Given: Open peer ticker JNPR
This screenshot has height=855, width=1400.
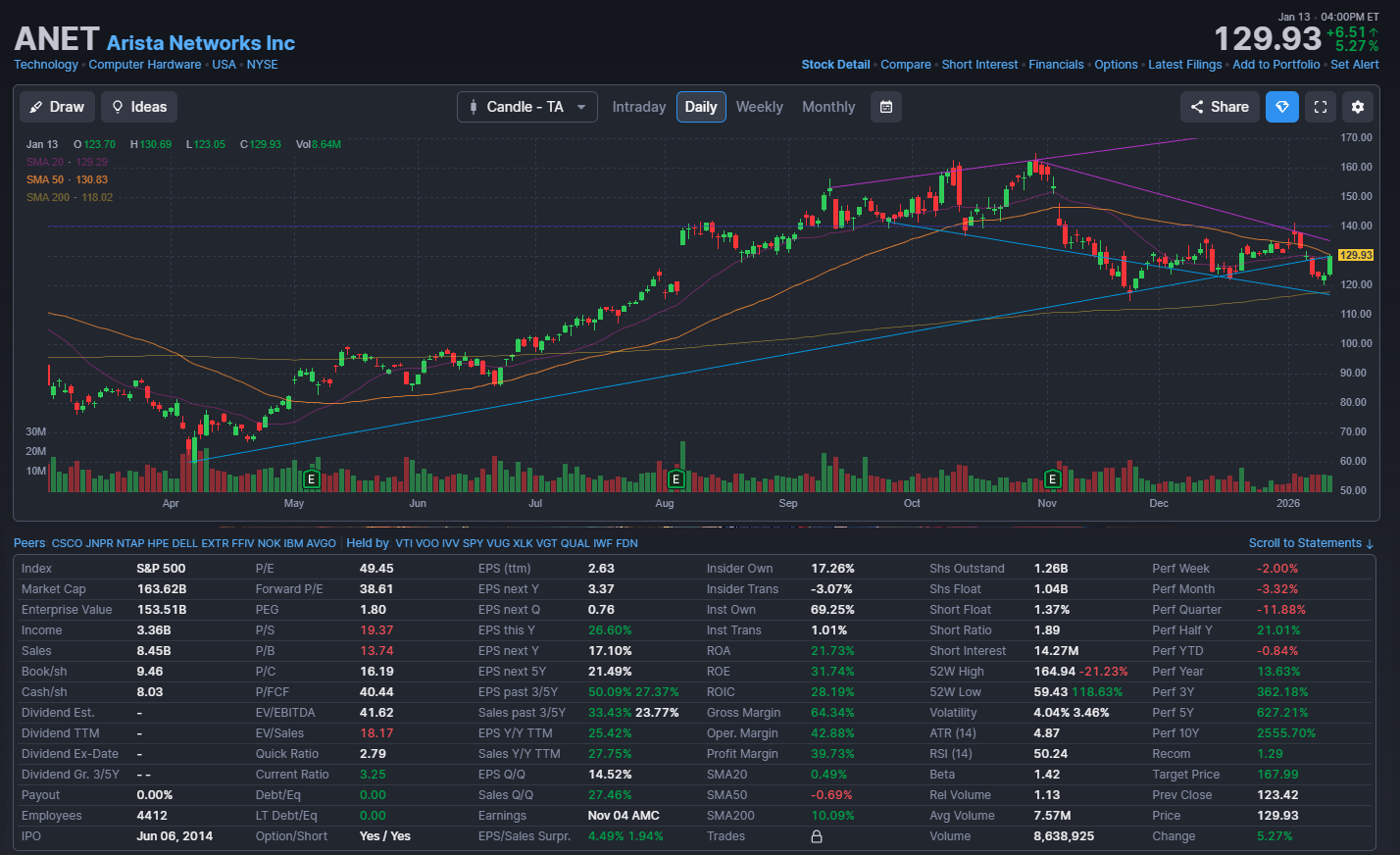Looking at the screenshot, I should click(x=100, y=543).
